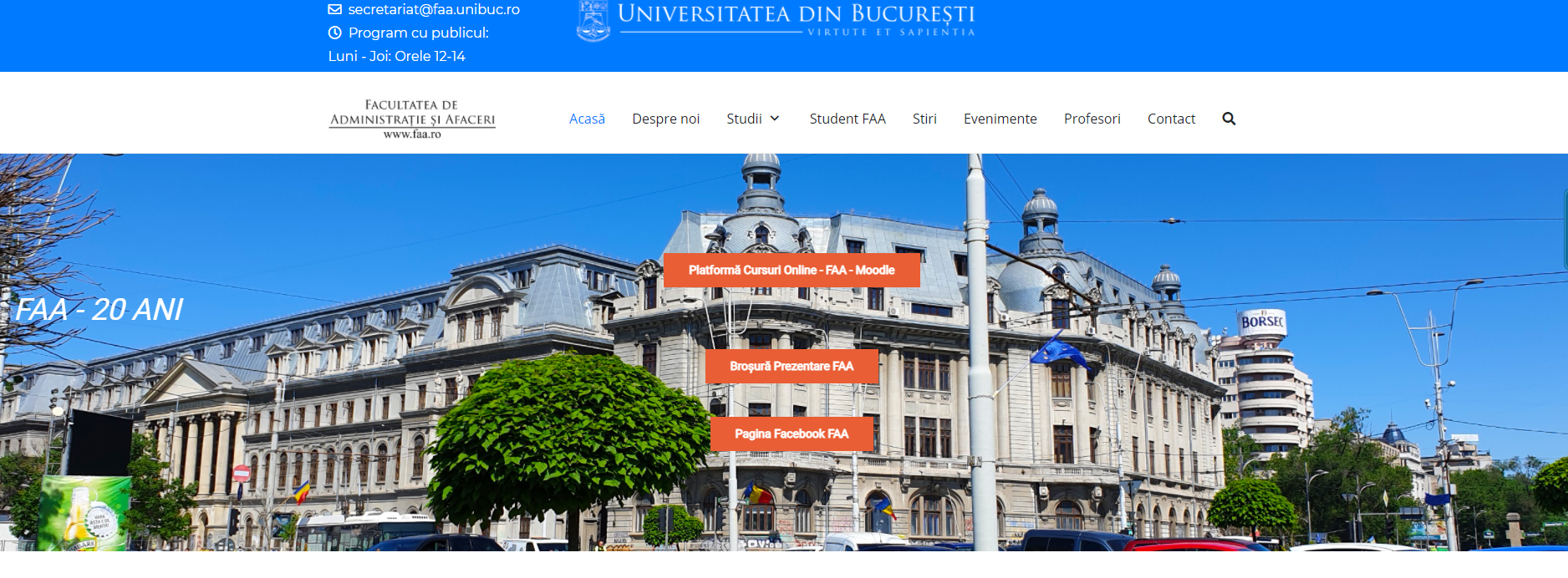
Task: Open the search magnifier icon in the navbar
Action: click(1229, 119)
